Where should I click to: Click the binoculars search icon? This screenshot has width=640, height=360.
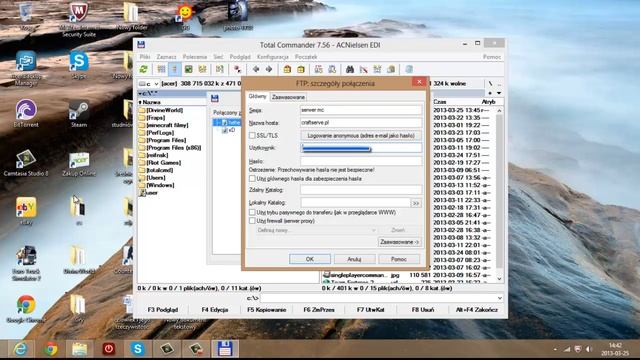click(350, 69)
